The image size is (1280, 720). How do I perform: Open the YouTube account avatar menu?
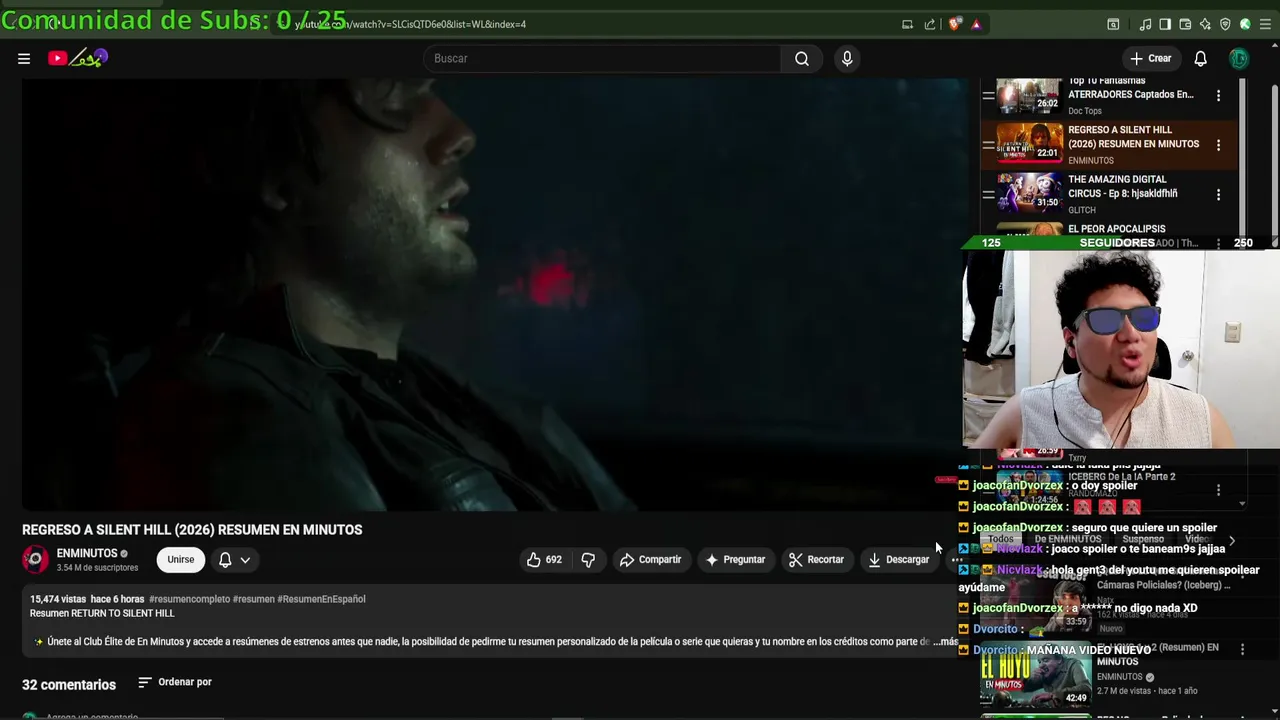1239,58
